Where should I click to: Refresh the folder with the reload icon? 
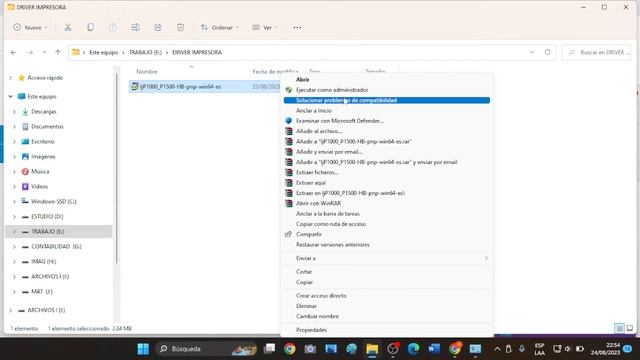[547, 52]
